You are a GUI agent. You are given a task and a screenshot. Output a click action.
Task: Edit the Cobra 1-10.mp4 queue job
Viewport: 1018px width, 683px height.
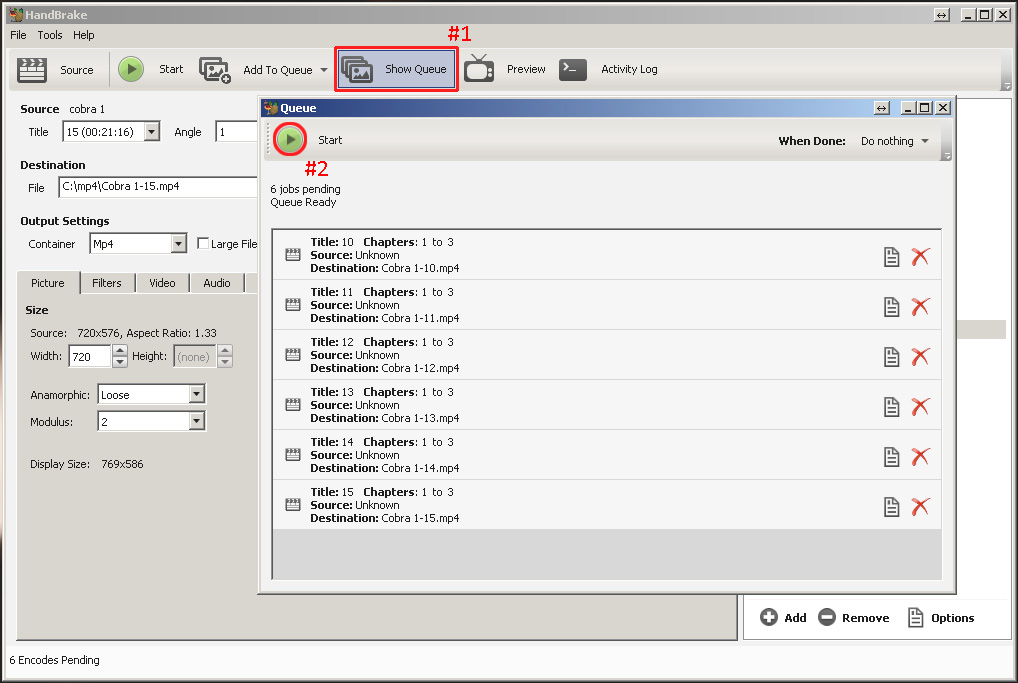coord(891,257)
